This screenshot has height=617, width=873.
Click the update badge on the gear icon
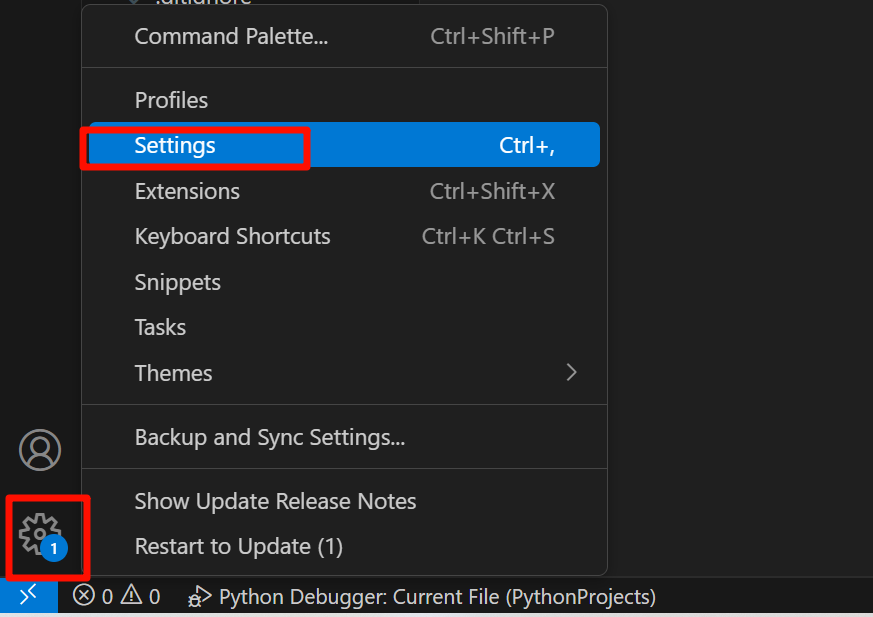[x=53, y=549]
